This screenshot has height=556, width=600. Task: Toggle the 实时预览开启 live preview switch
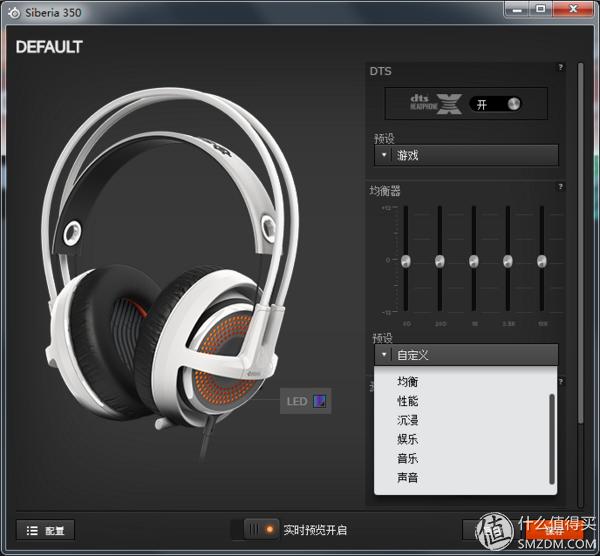[x=262, y=529]
